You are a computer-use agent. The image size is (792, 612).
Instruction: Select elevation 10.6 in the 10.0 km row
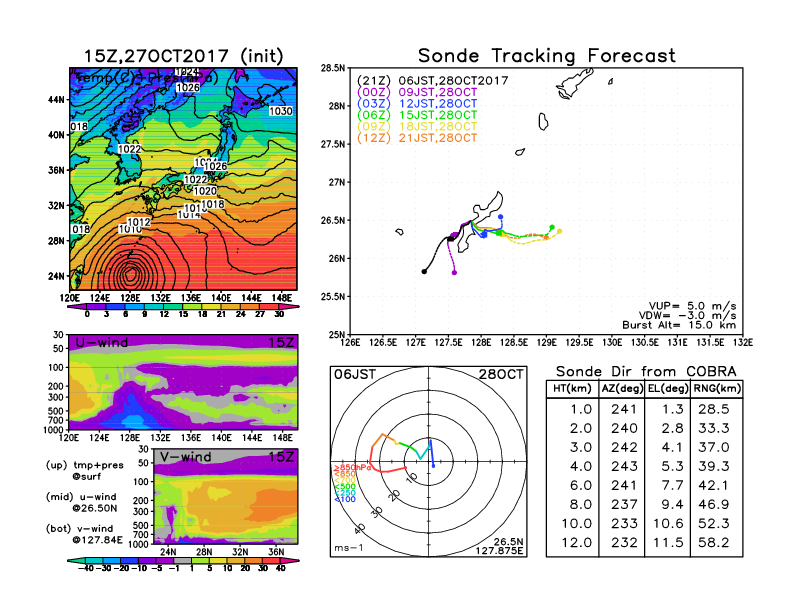click(668, 524)
